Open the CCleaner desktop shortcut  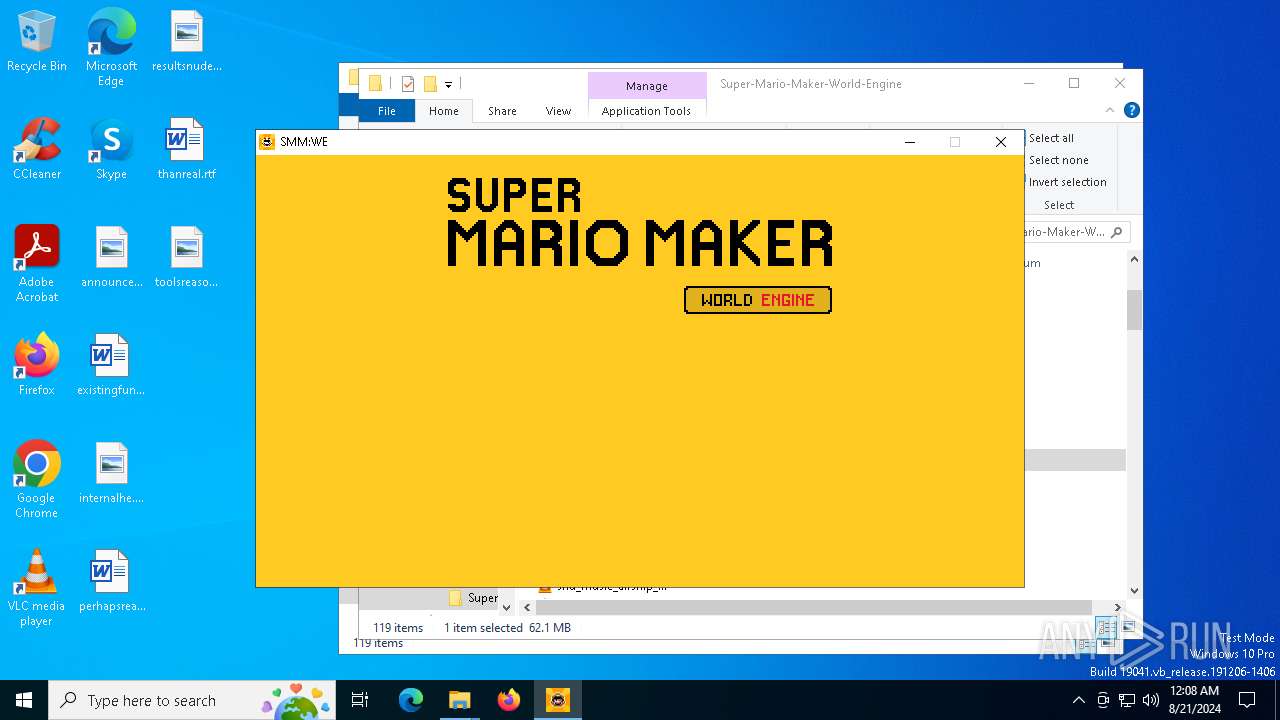[37, 150]
